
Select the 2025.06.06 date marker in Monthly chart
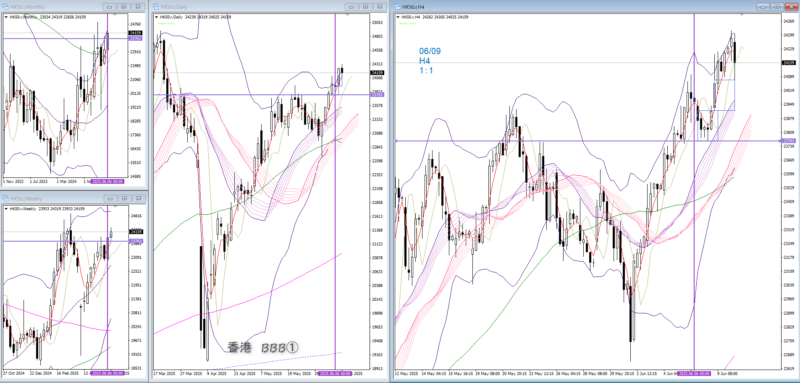(107, 182)
